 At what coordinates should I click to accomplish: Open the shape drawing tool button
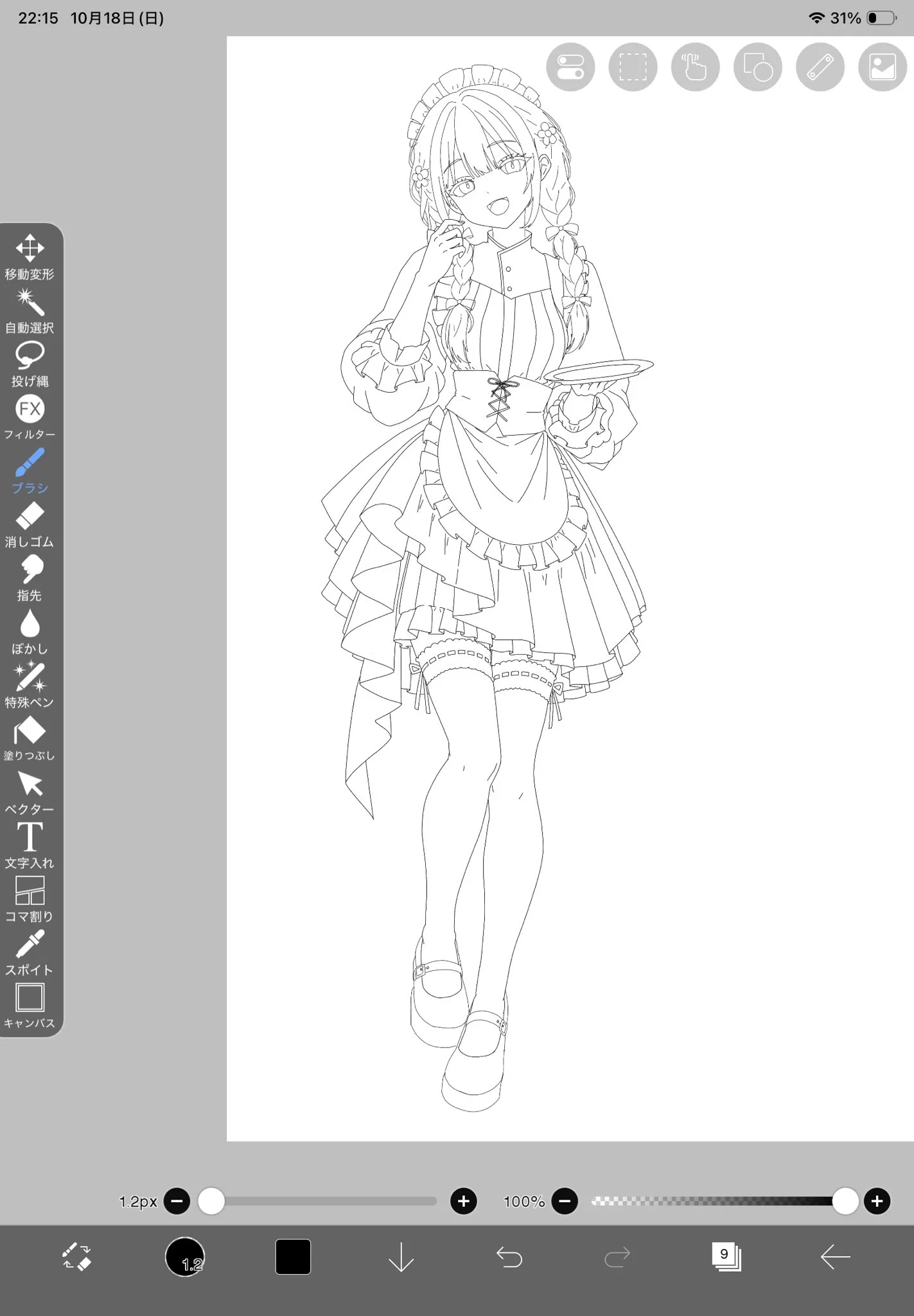coord(758,67)
